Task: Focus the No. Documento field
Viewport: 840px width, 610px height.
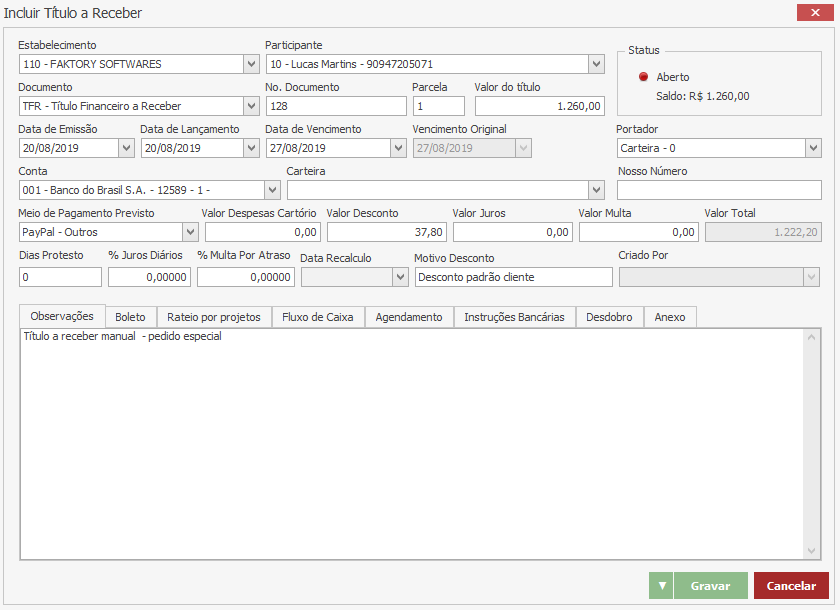Action: (335, 106)
